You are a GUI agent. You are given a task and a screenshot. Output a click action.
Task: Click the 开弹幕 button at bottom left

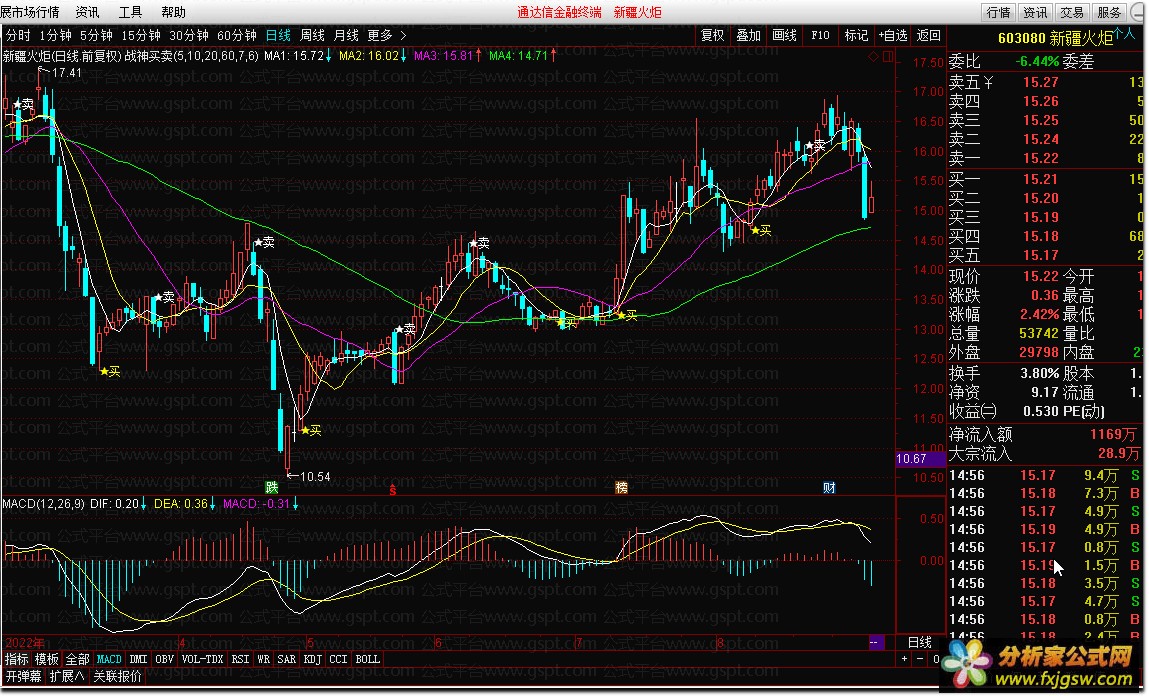click(23, 676)
